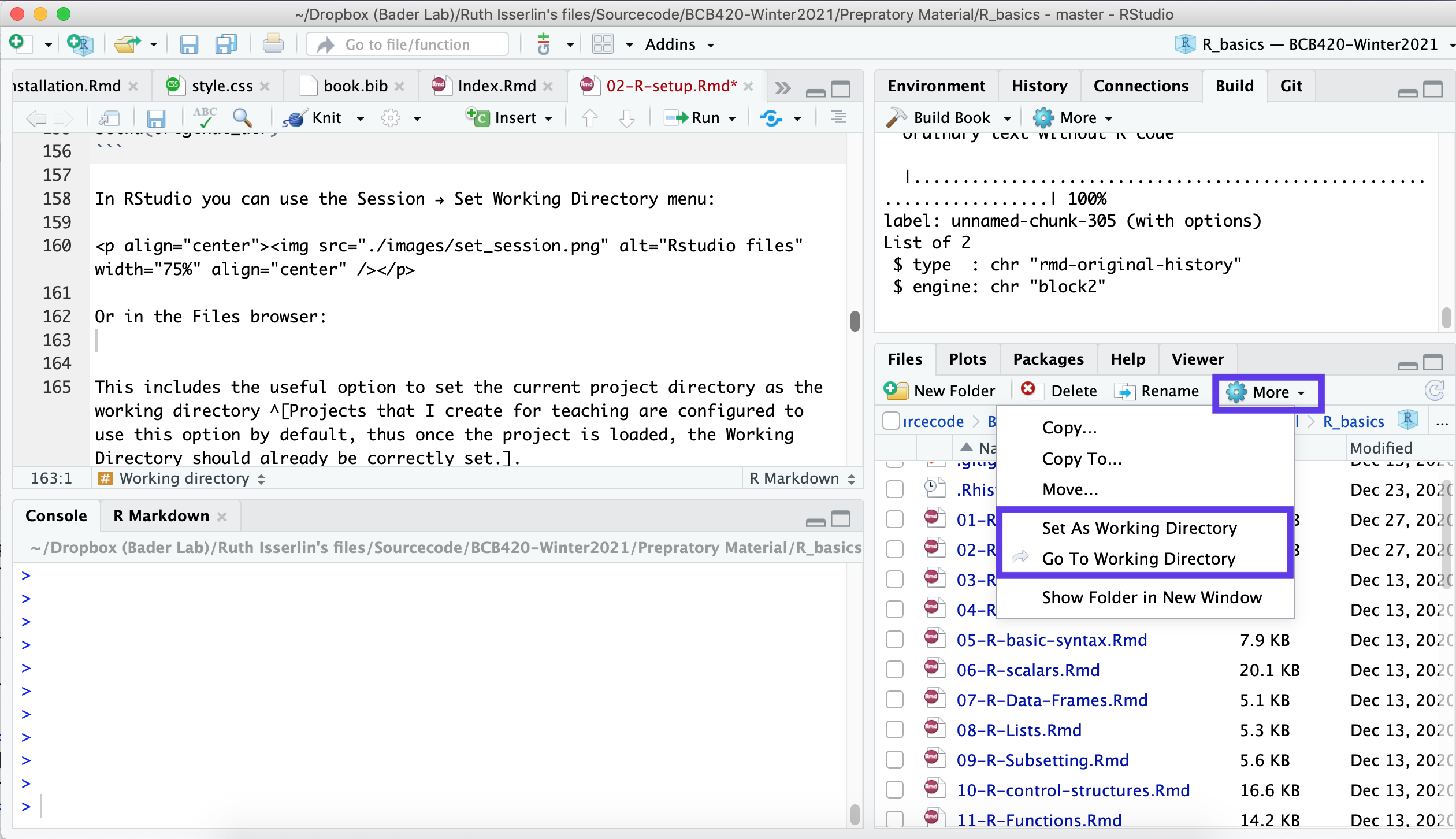Screen dimensions: 1456x839
Task: Maximize the Console pane
Action: tap(841, 519)
